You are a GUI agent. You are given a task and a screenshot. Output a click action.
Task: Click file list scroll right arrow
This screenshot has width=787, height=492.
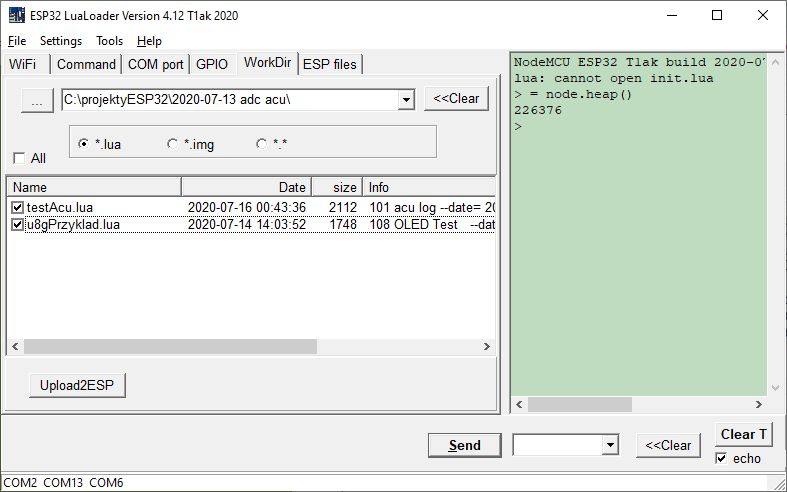coord(486,346)
